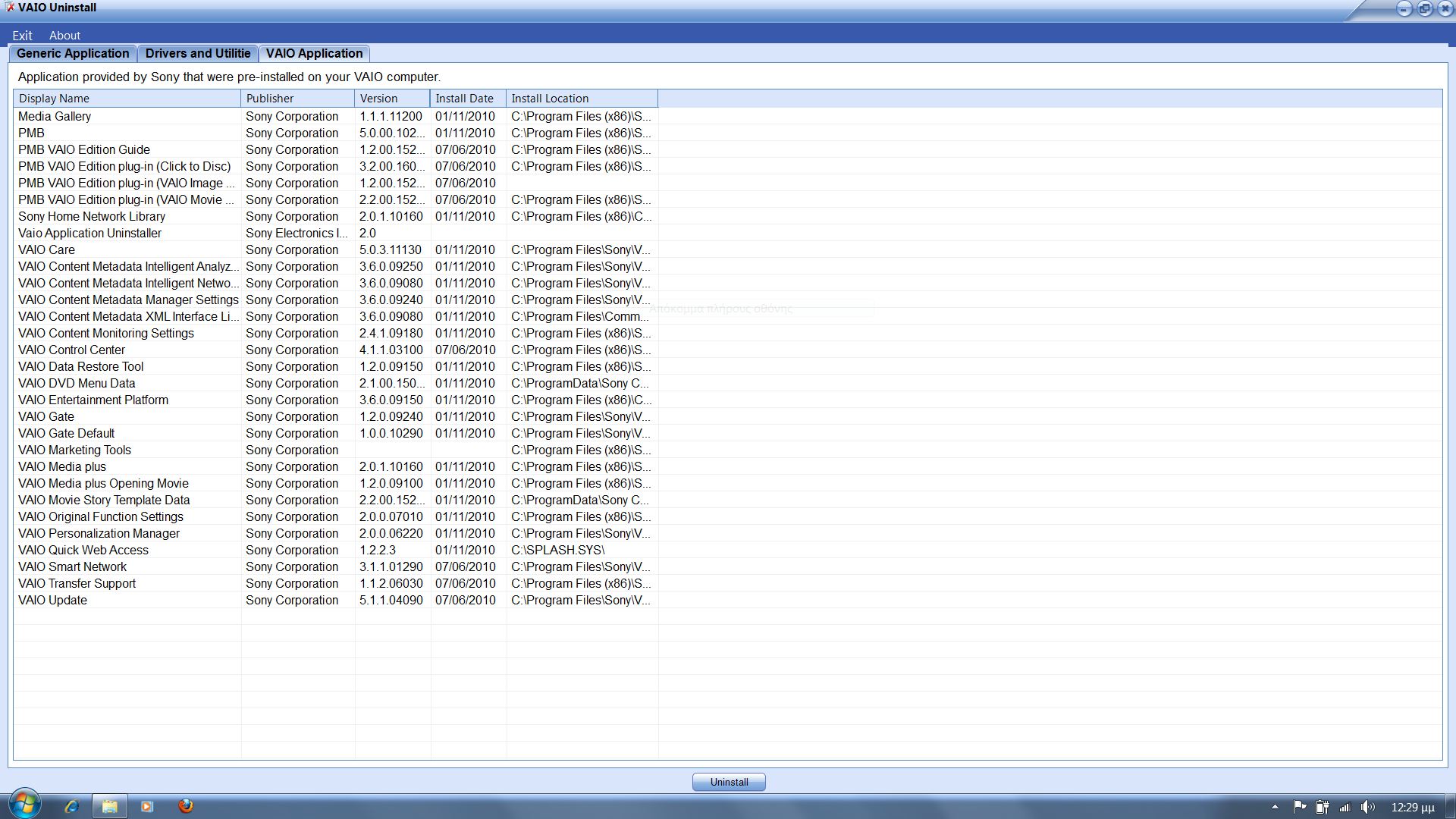Screen dimensions: 1456x819
Task: Open the About menu
Action: click(64, 36)
